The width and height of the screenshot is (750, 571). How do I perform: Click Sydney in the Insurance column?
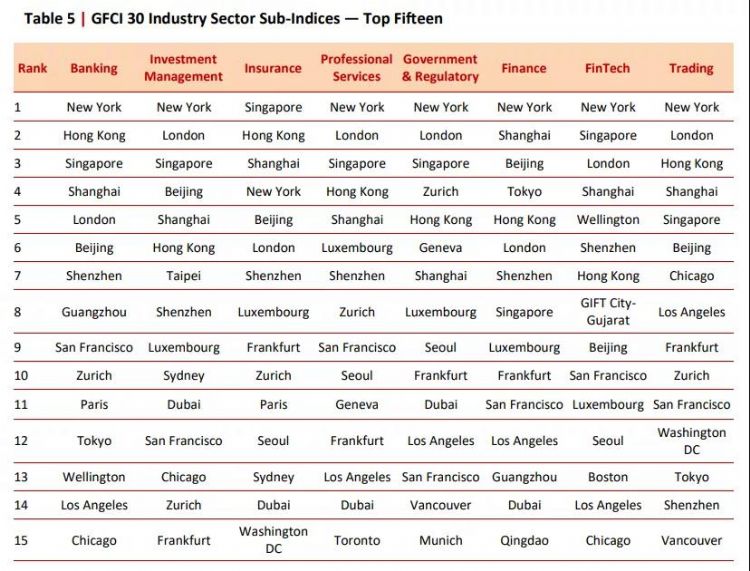273,477
